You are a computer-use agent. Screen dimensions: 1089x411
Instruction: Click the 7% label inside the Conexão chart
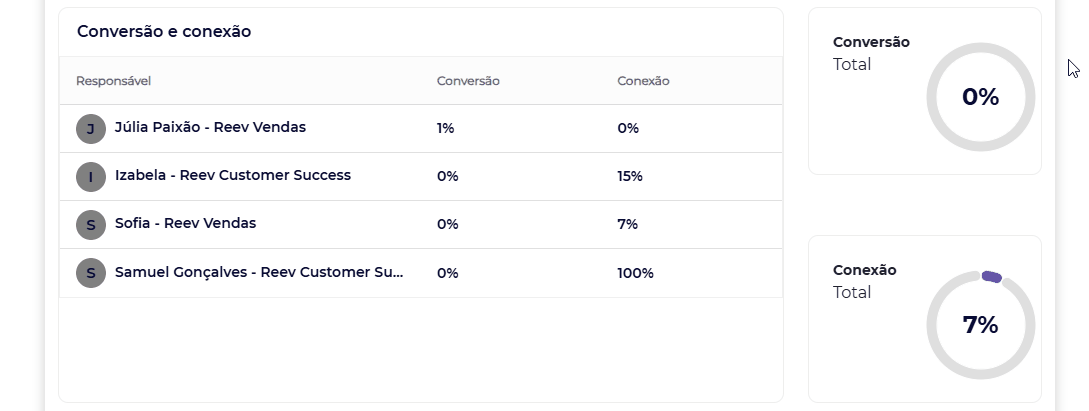click(x=981, y=325)
